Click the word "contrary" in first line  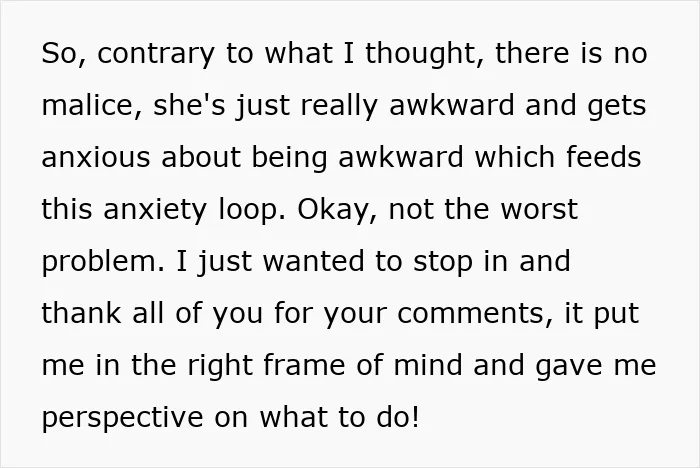coord(156,54)
